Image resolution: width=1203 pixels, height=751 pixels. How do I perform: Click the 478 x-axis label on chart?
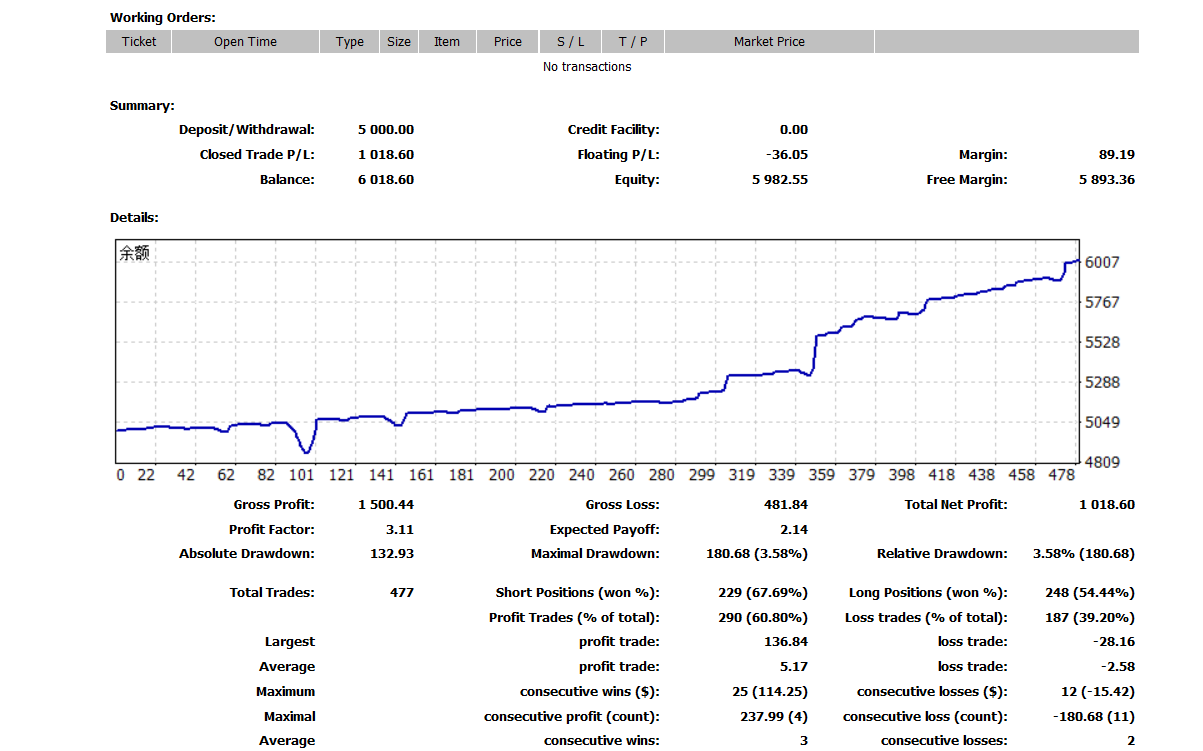1061,475
